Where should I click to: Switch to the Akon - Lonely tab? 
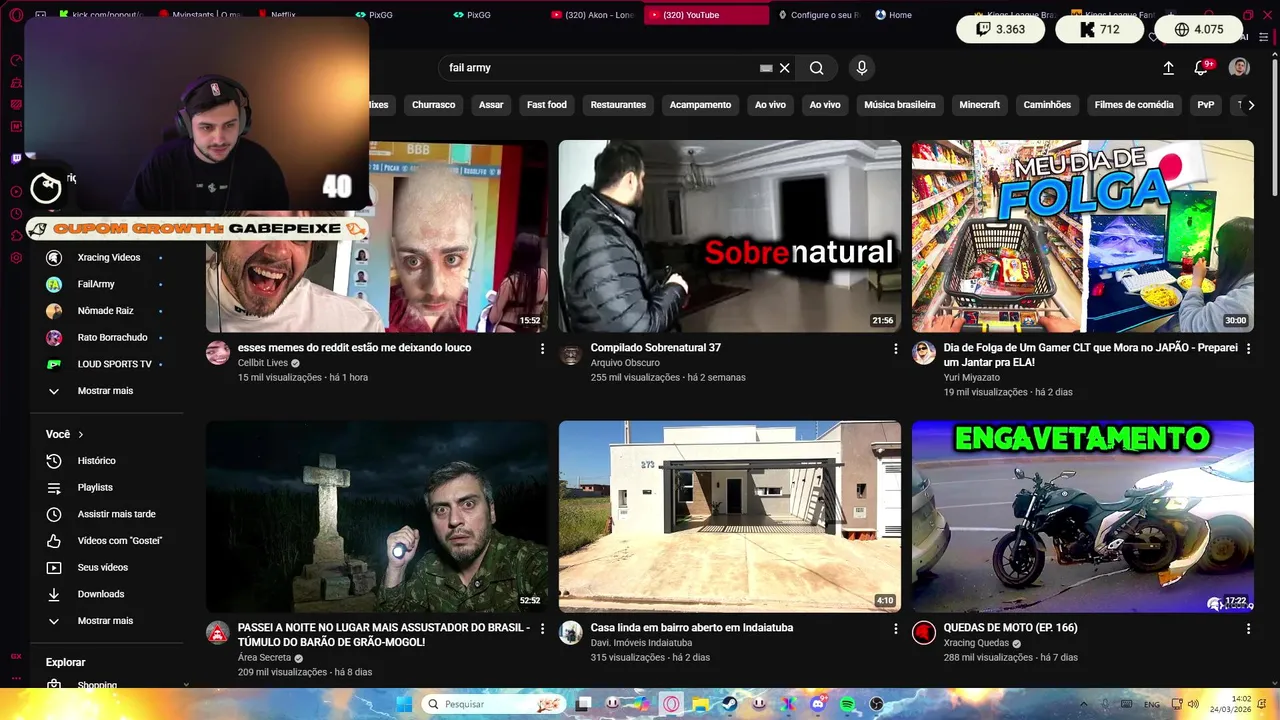coord(594,15)
